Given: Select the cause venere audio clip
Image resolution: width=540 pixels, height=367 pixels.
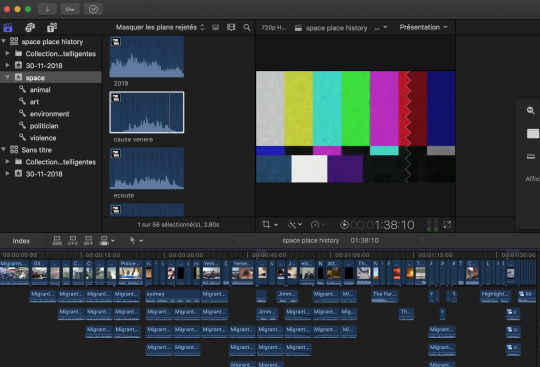Looking at the screenshot, I should (147, 112).
